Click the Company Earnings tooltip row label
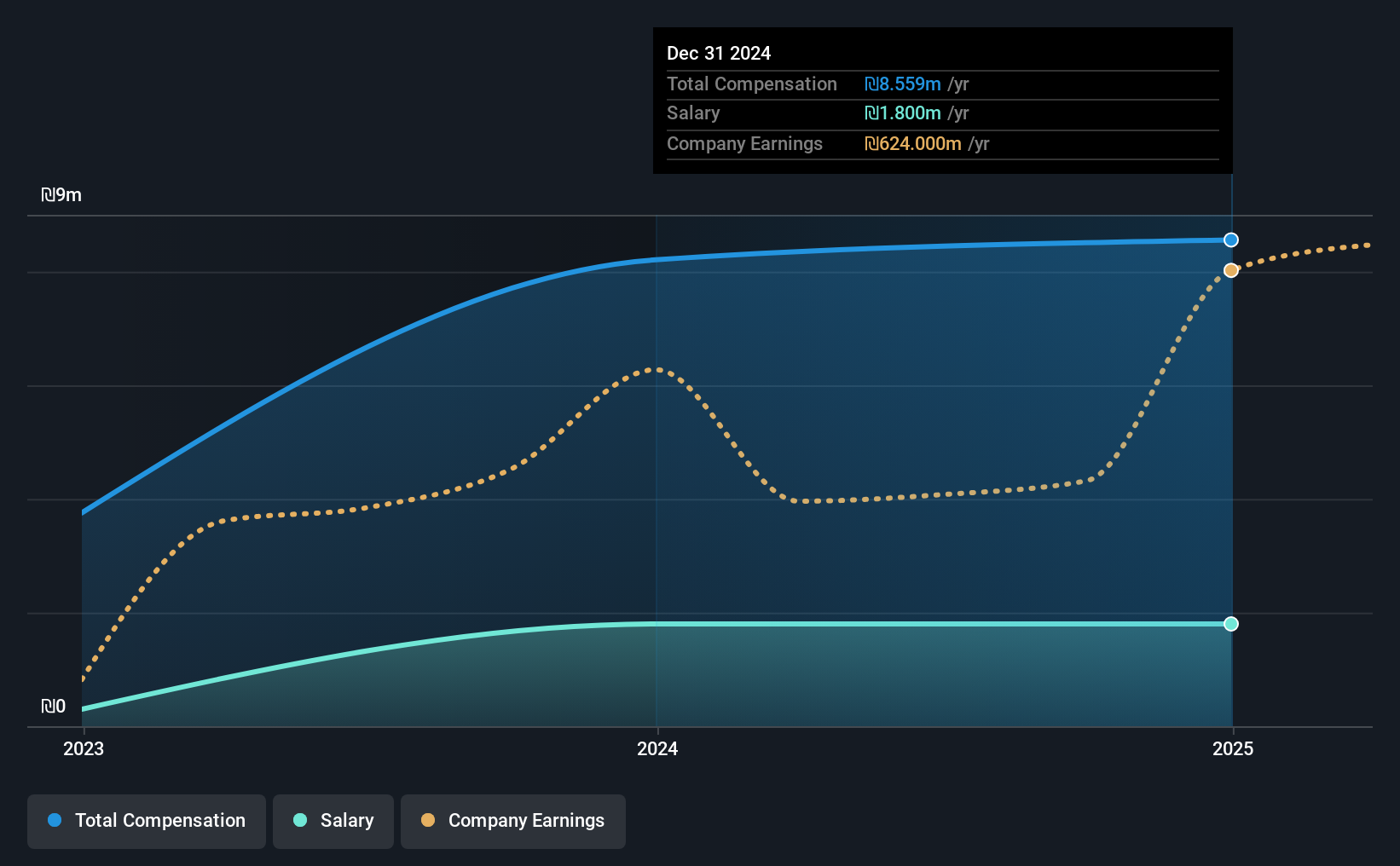This screenshot has width=1400, height=866. tap(745, 144)
